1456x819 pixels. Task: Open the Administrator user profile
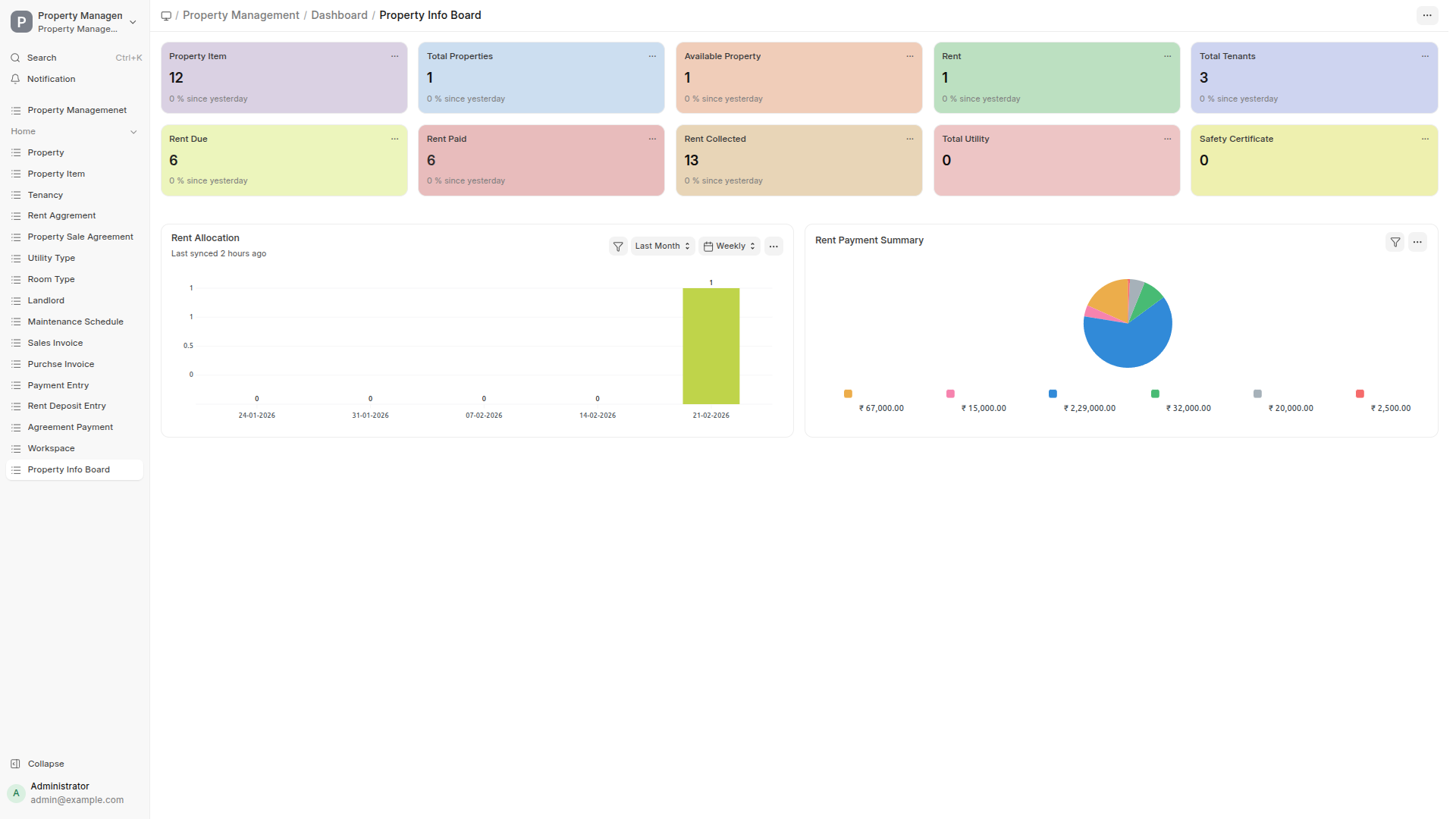74,793
